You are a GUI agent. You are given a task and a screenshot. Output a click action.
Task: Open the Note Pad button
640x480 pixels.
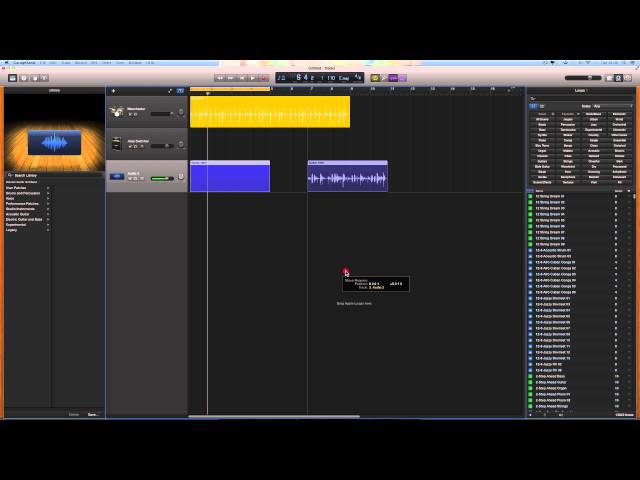click(609, 78)
